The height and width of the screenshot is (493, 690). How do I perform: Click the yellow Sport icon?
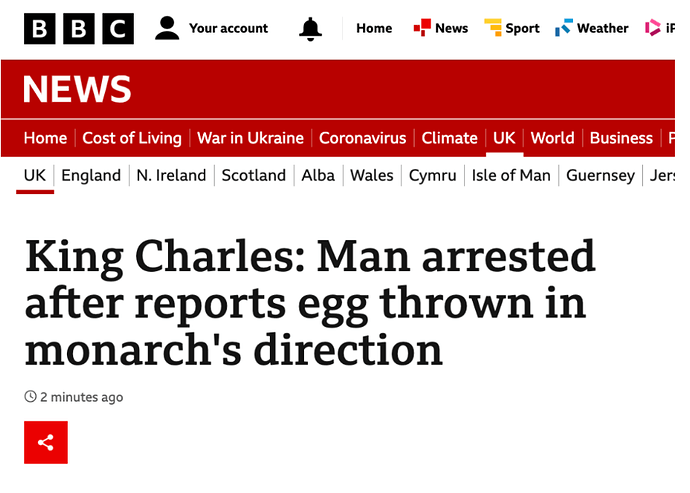tap(493, 27)
